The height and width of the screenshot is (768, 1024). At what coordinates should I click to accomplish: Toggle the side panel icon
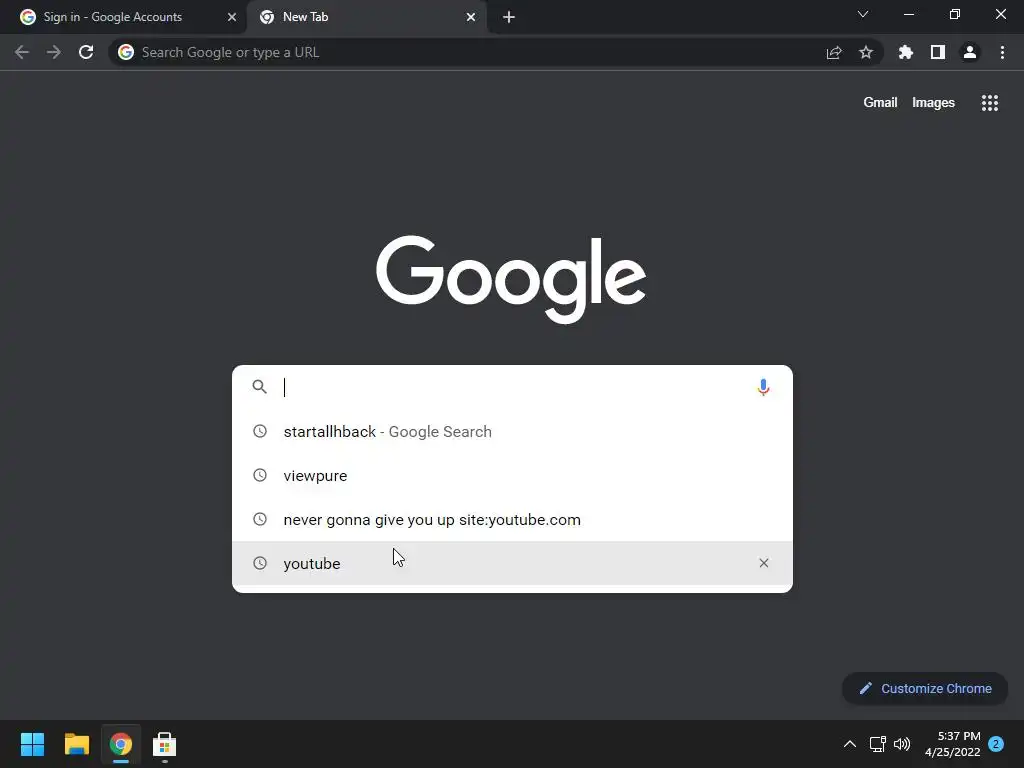point(938,52)
